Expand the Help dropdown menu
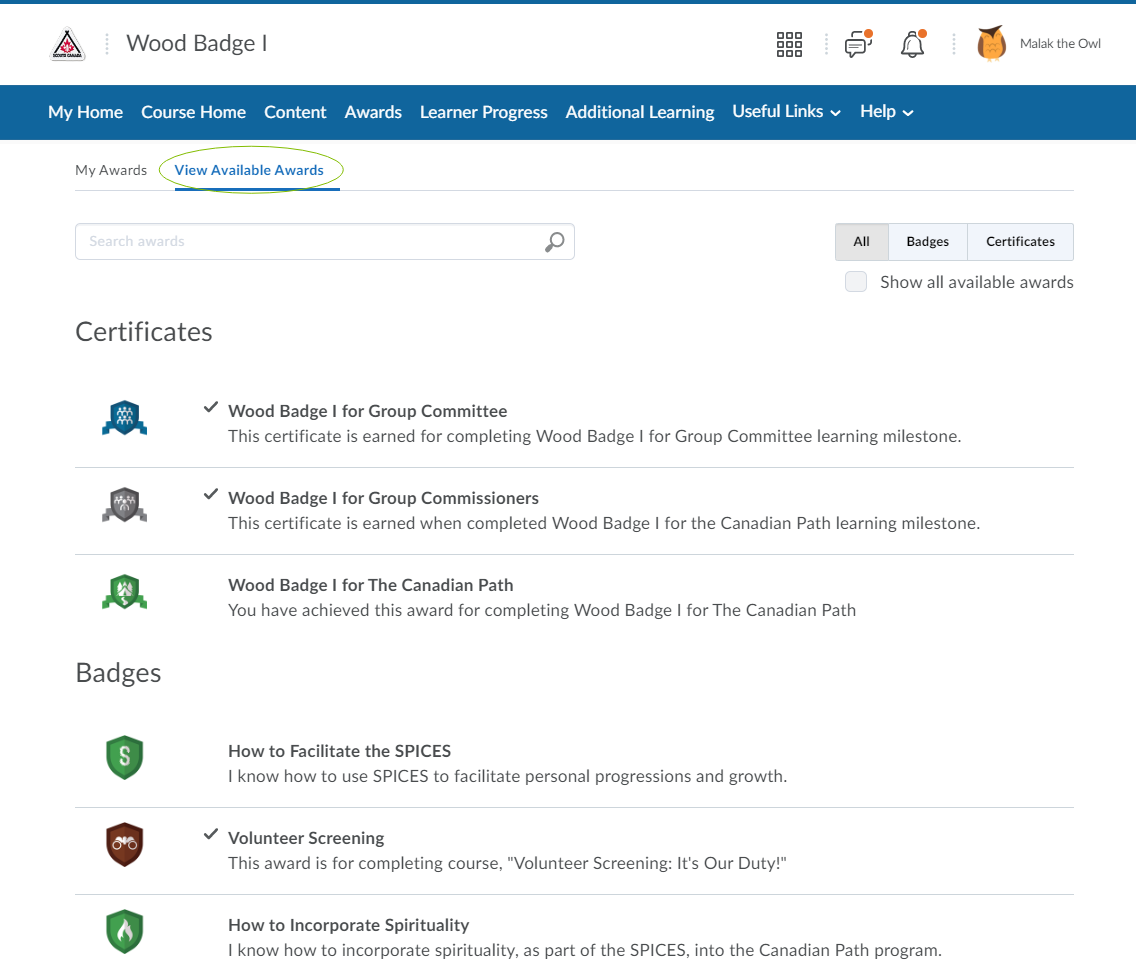The height and width of the screenshot is (967, 1136). [x=887, y=112]
